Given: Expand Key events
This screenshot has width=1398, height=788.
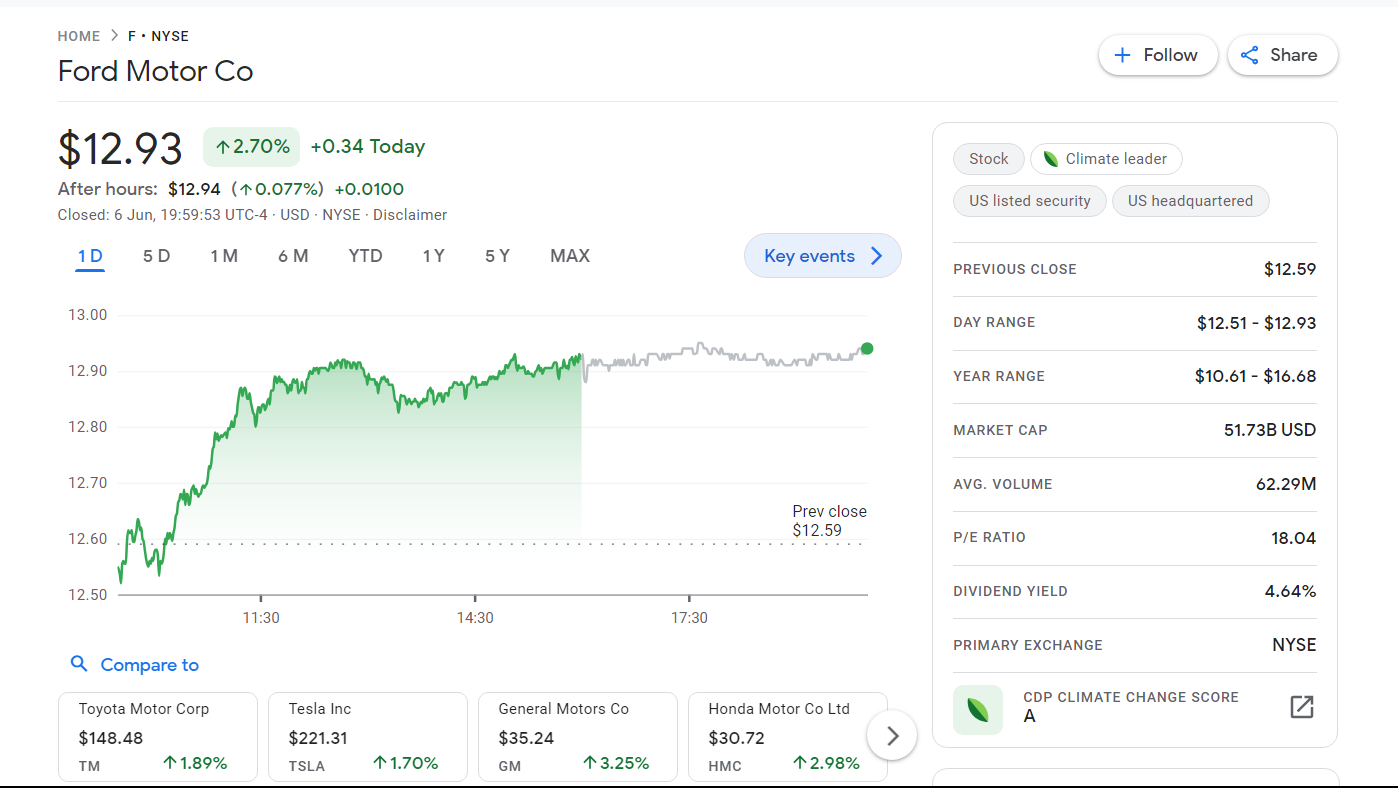Looking at the screenshot, I should click(823, 256).
